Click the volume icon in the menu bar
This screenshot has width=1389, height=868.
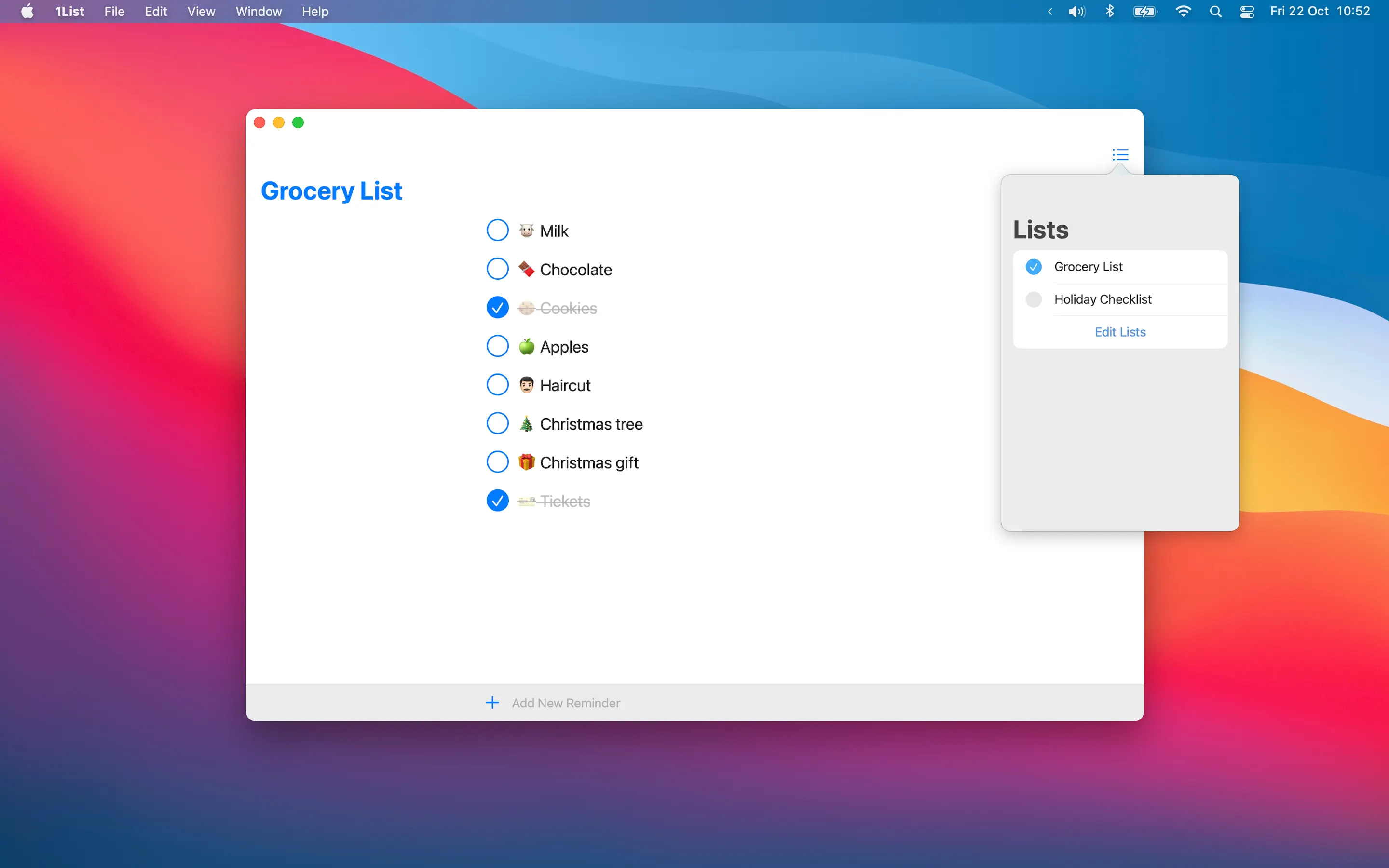point(1076,12)
